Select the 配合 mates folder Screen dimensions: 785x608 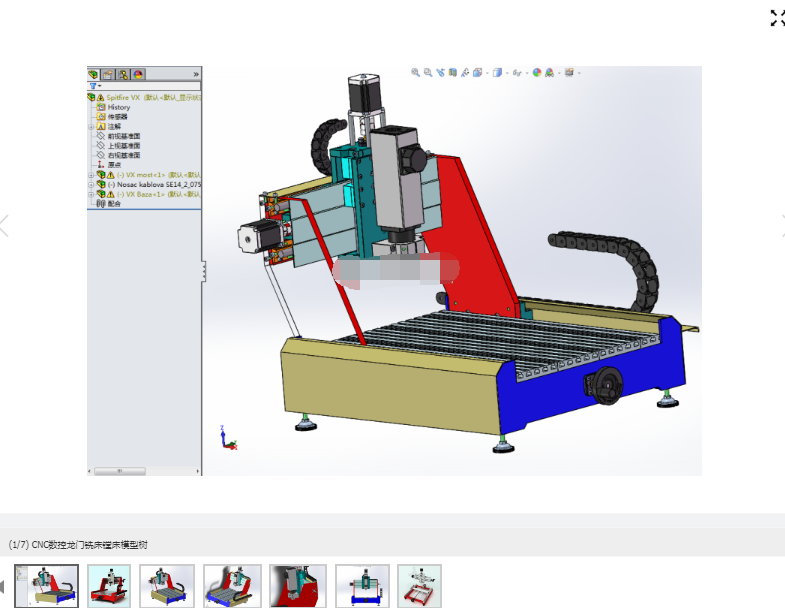[114, 204]
